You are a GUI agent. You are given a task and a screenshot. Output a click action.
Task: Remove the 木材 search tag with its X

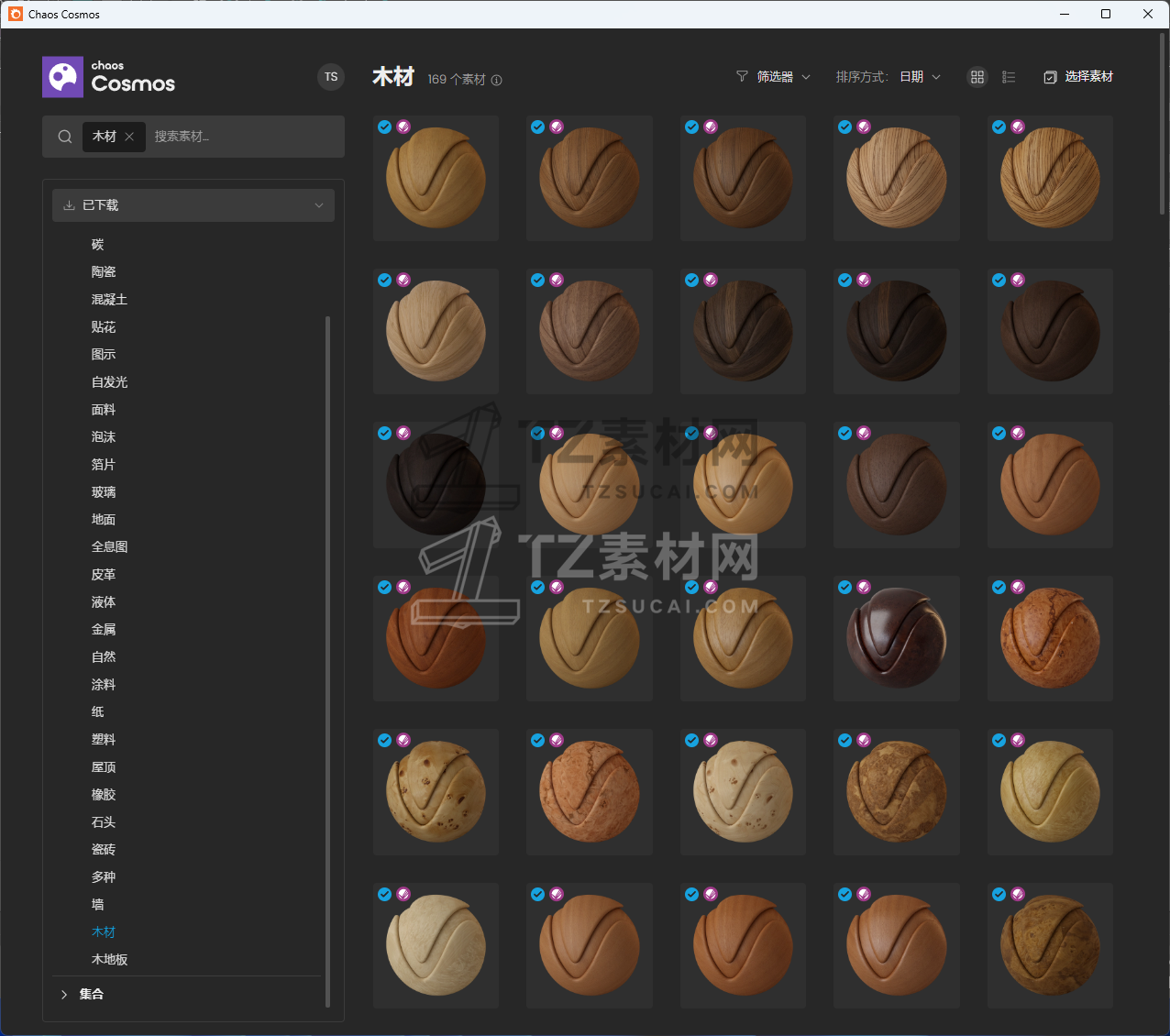(129, 137)
